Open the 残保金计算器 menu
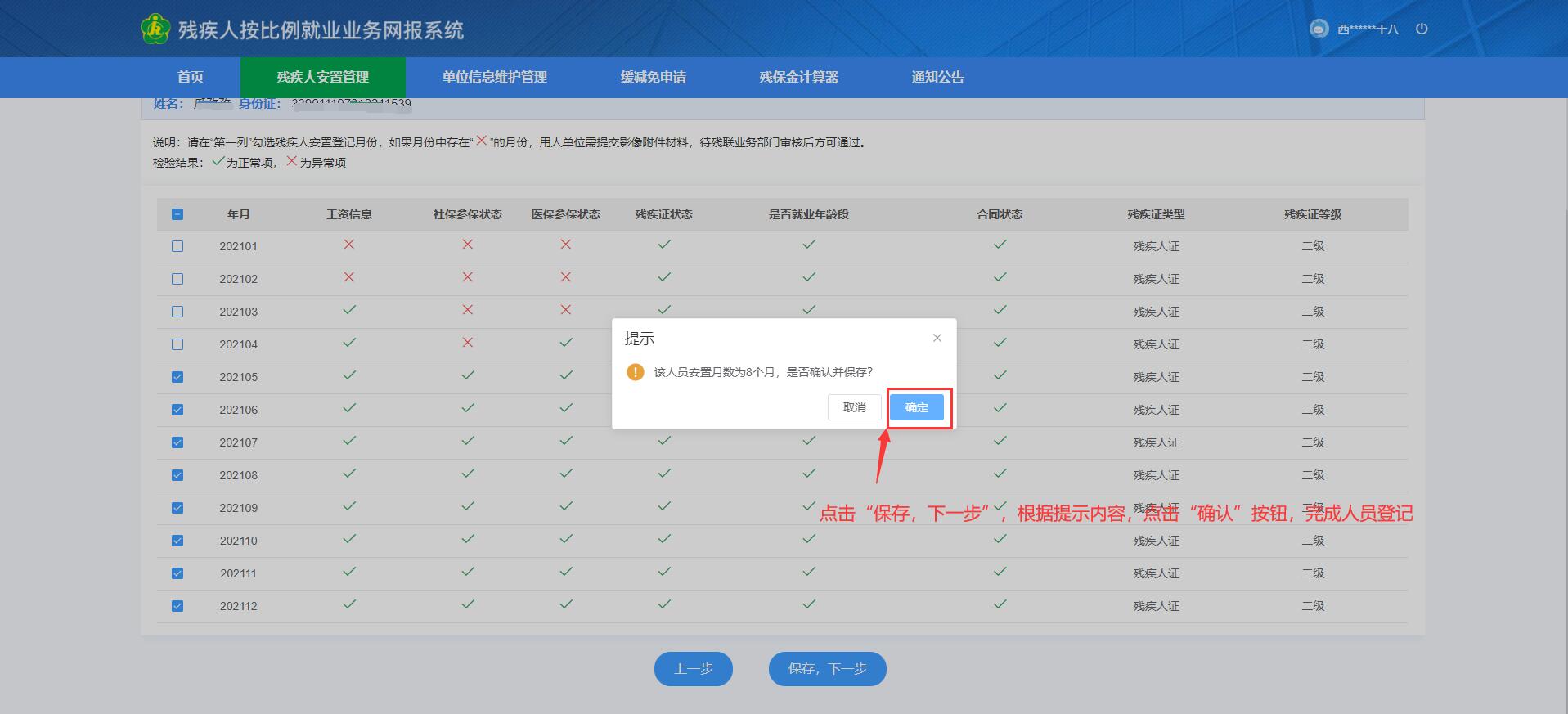Image resolution: width=1568 pixels, height=714 pixels. click(798, 77)
